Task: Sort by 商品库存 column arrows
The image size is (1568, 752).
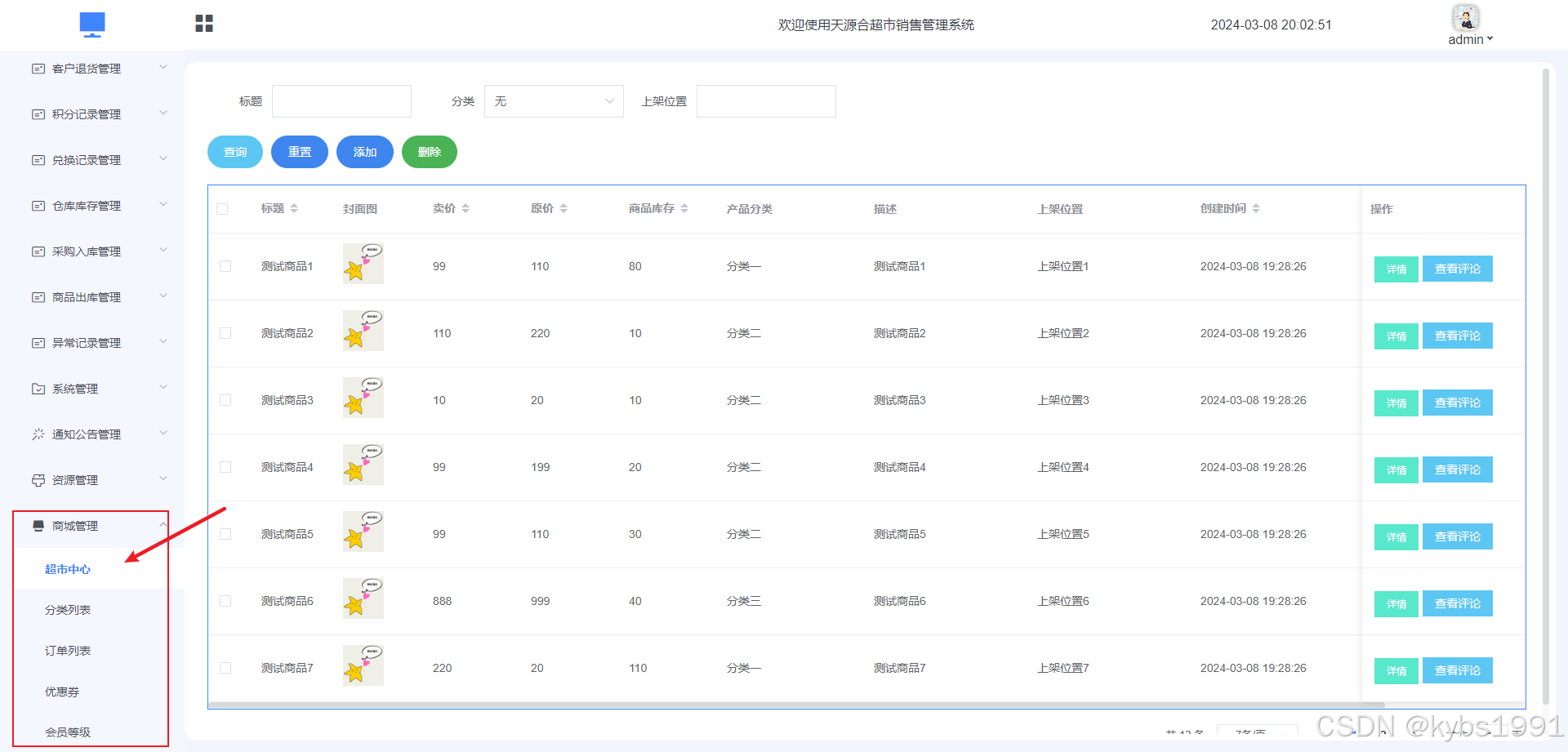Action: (684, 209)
